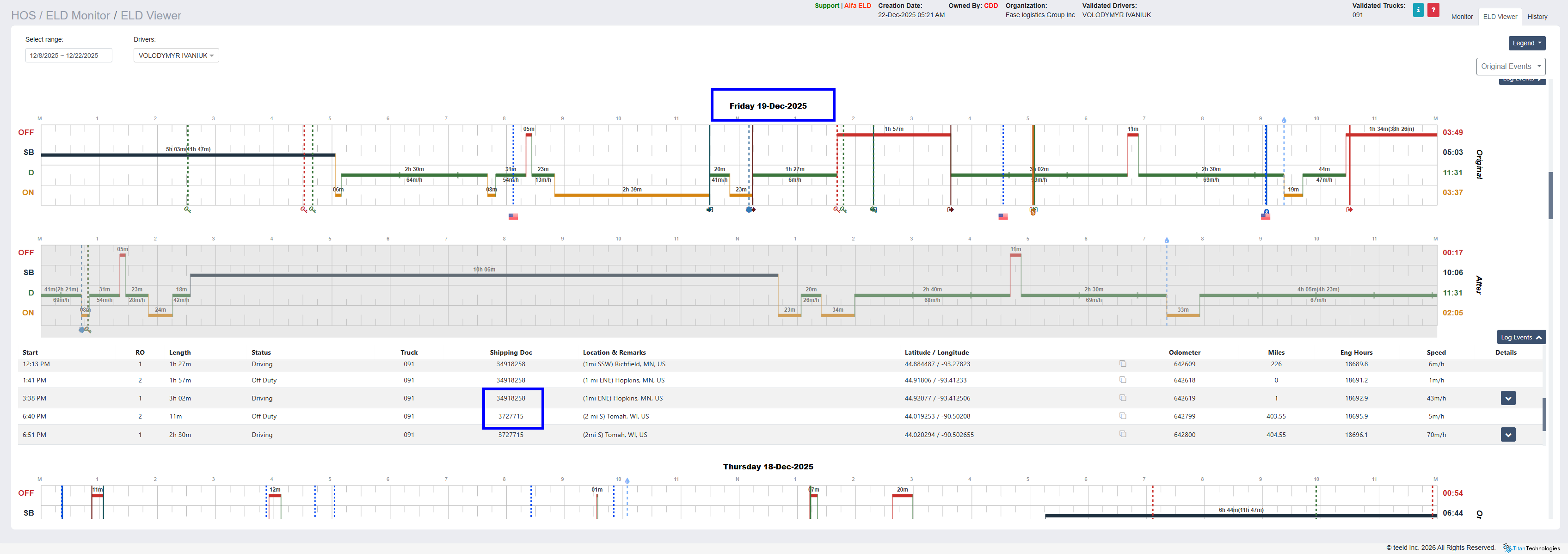Switch to the Monitor tab
This screenshot has width=1568, height=554.
1462,17
